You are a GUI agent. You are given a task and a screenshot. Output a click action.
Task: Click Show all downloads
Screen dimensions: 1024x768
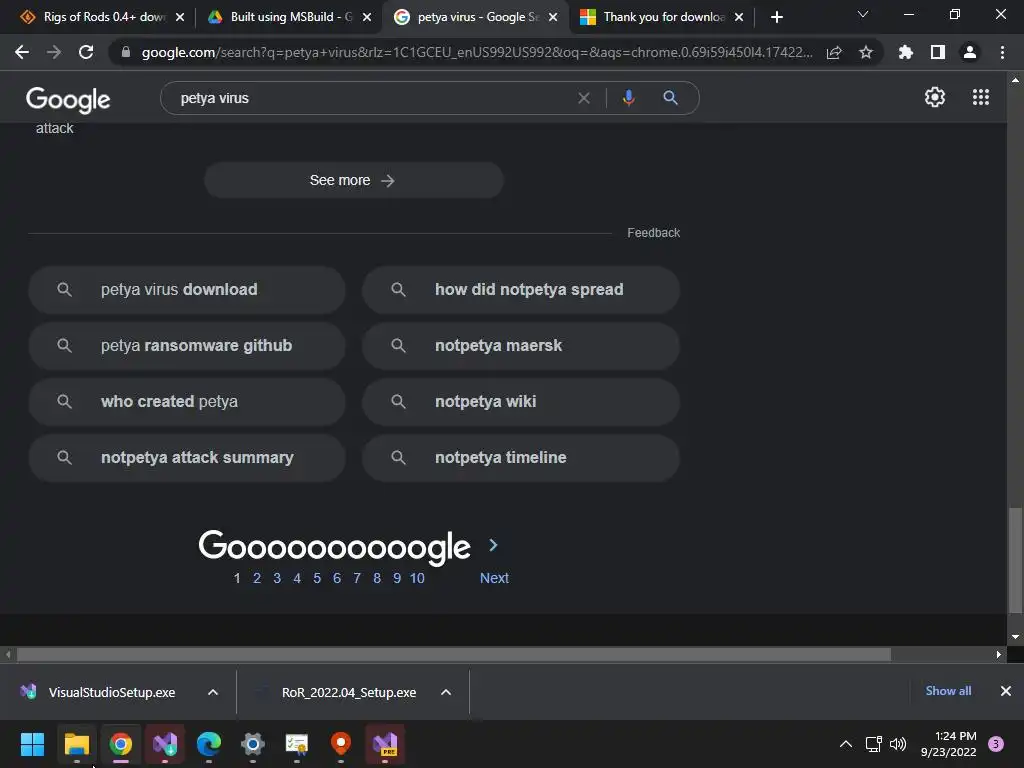tap(948, 691)
